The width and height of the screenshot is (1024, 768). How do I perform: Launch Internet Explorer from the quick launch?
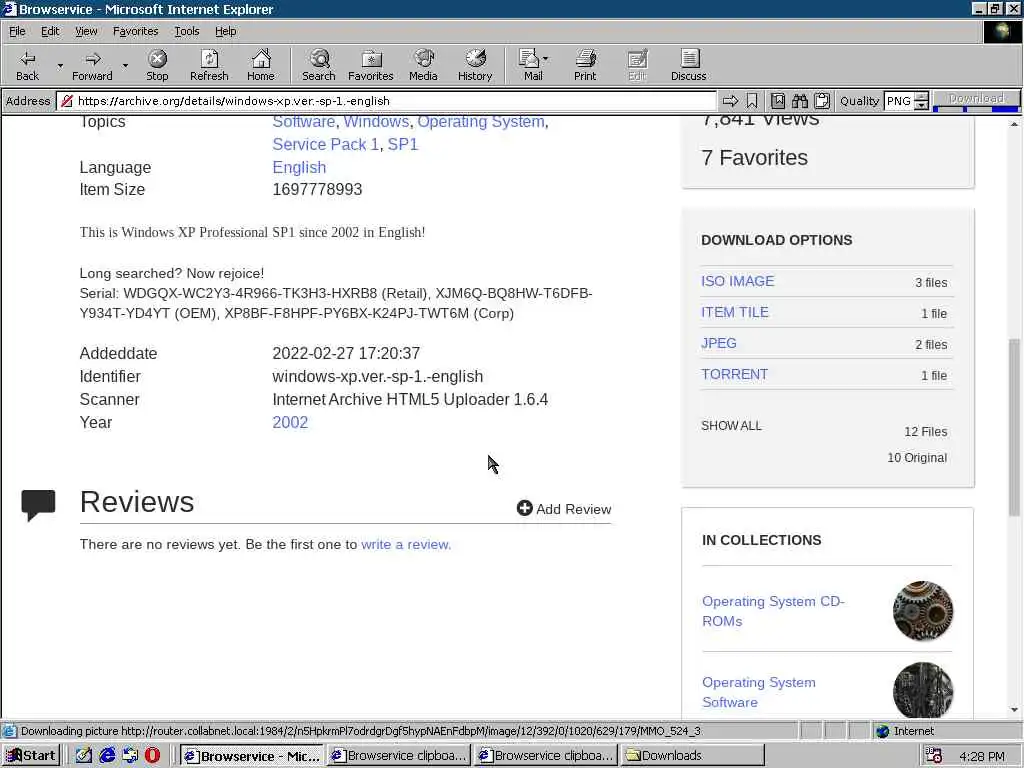click(107, 756)
